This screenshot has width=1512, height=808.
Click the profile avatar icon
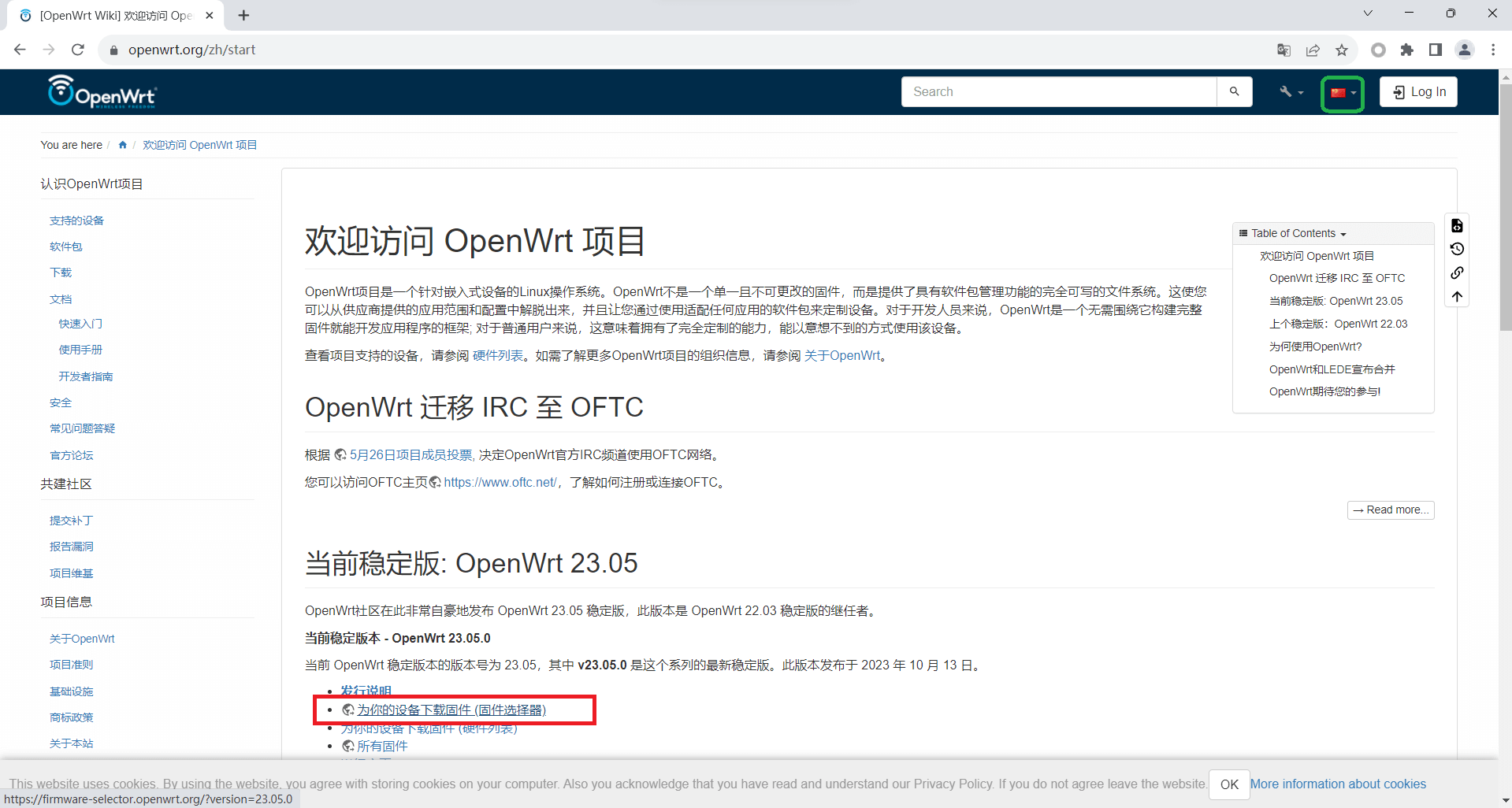point(1465,50)
